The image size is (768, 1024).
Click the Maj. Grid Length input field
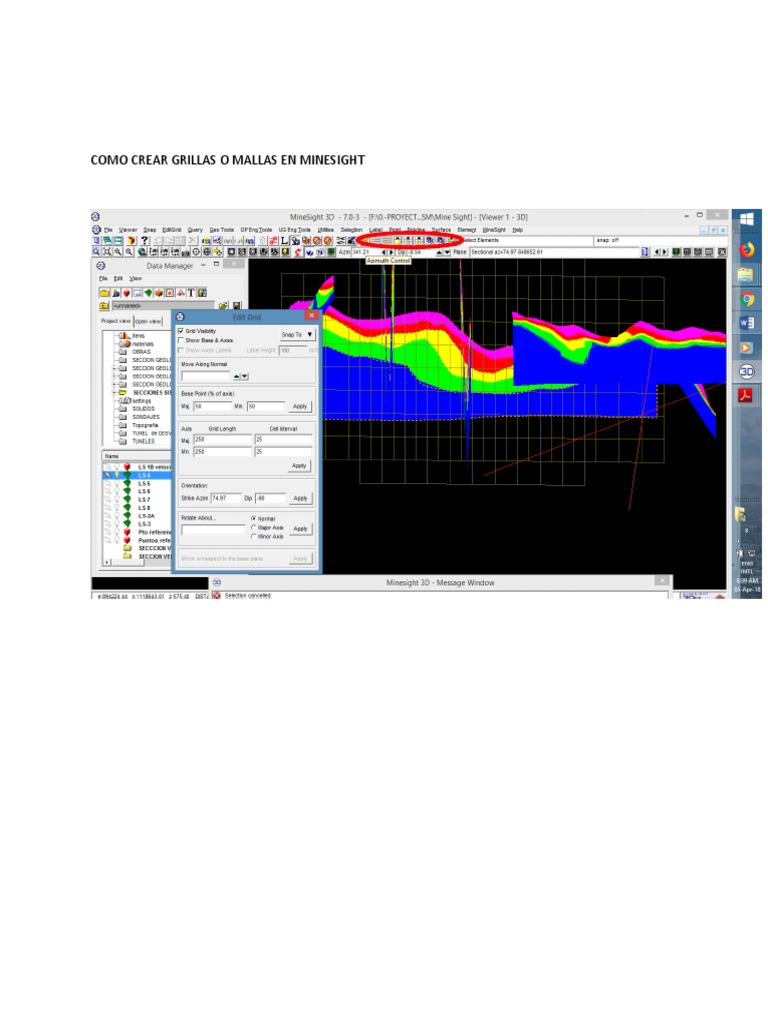[x=223, y=440]
